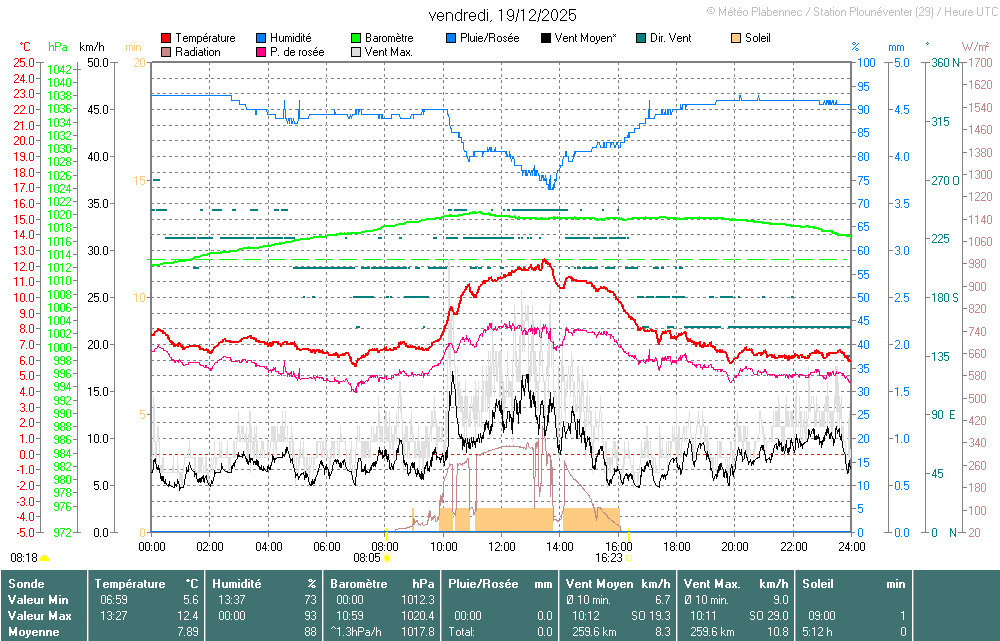
Task: Toggle the Dir. Vent legend entry
Action: pos(672,38)
